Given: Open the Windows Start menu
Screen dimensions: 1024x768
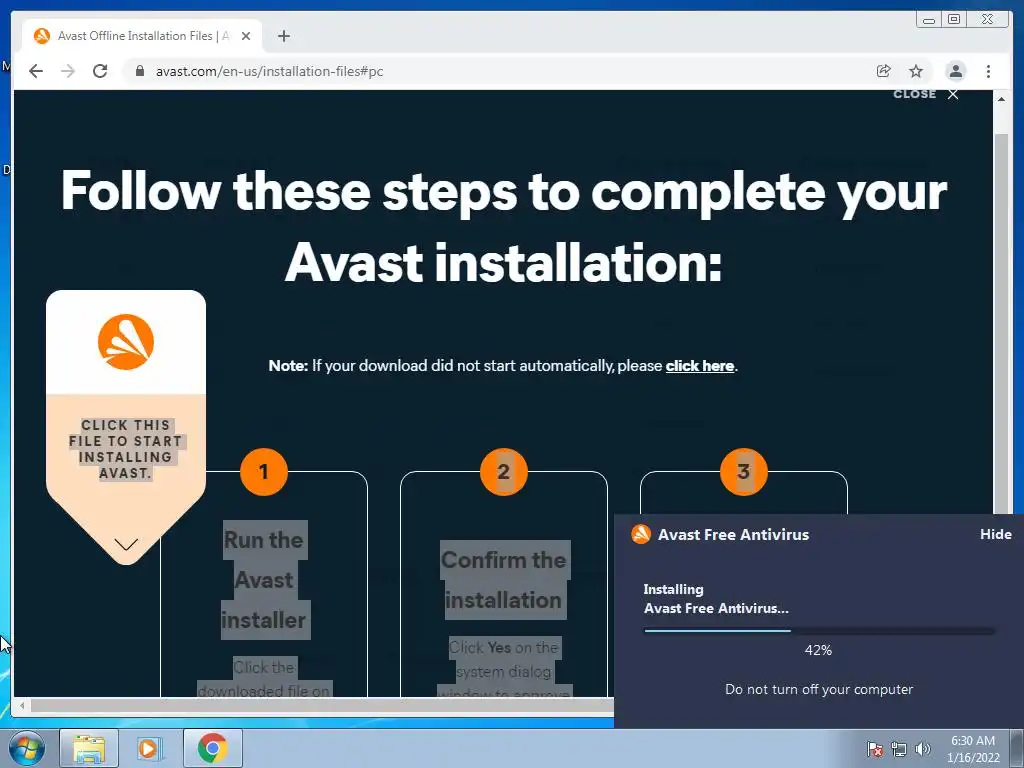Looking at the screenshot, I should tap(26, 748).
